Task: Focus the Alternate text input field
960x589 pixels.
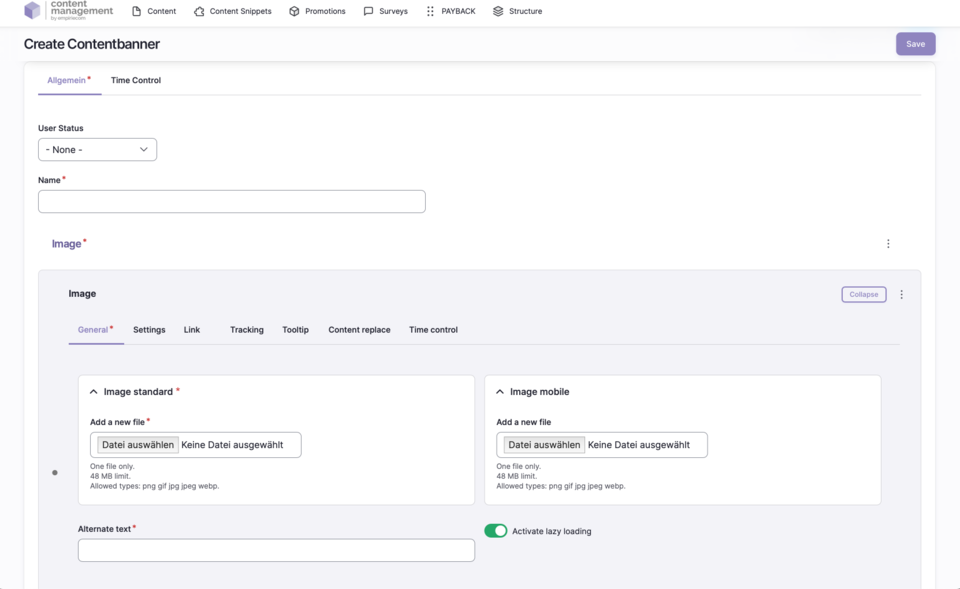Action: coord(276,550)
